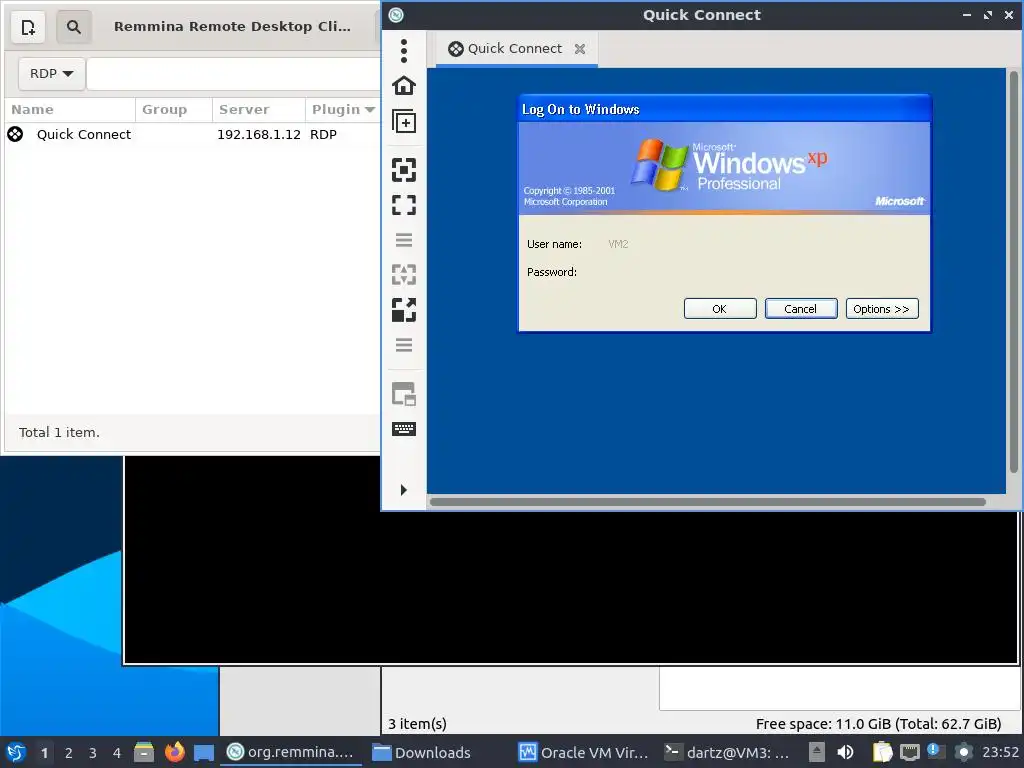1024x768 pixels.
Task: Close the Quick Connect tab with X
Action: (x=579, y=49)
